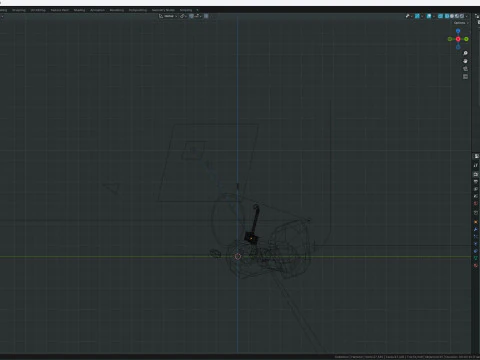Open the Tool properties tab
This screenshot has height=360, width=480.
click(476, 166)
